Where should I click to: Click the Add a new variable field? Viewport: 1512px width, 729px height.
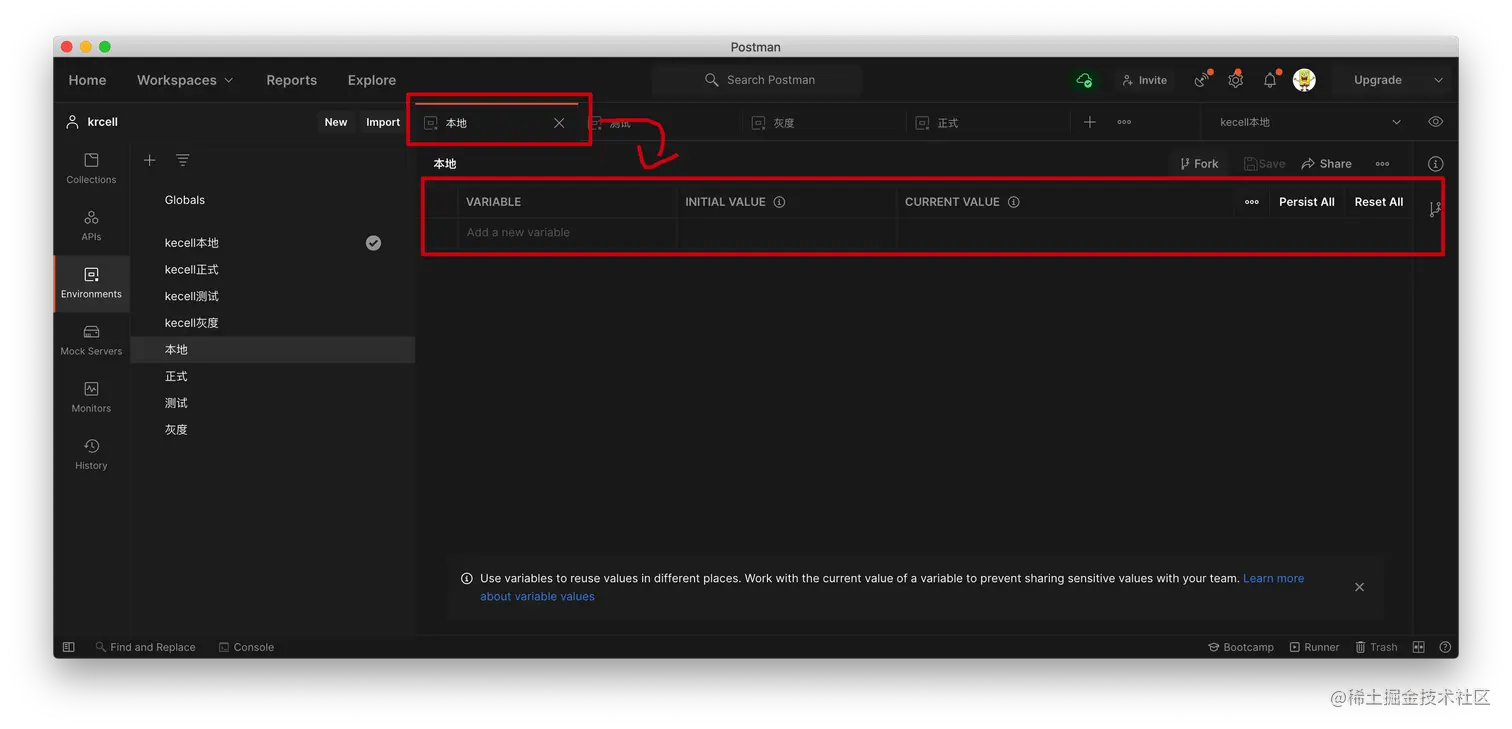(x=568, y=232)
